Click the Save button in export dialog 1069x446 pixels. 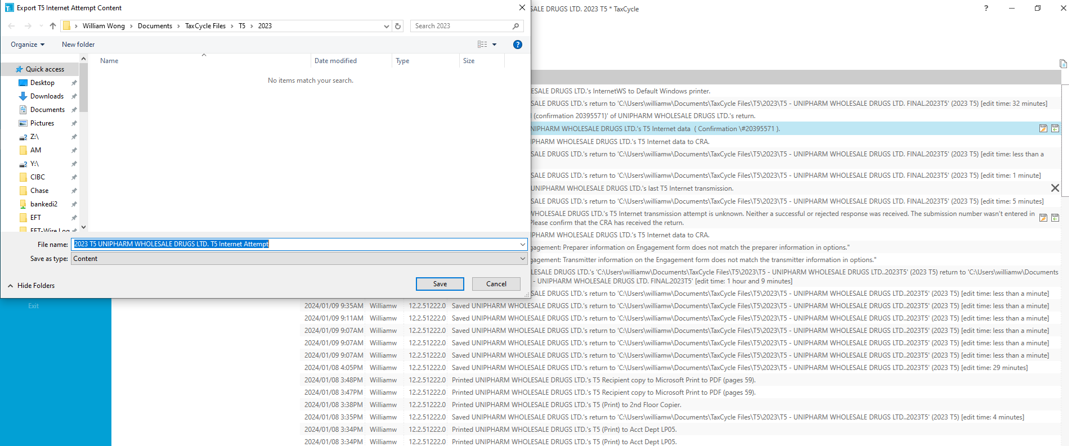[440, 284]
